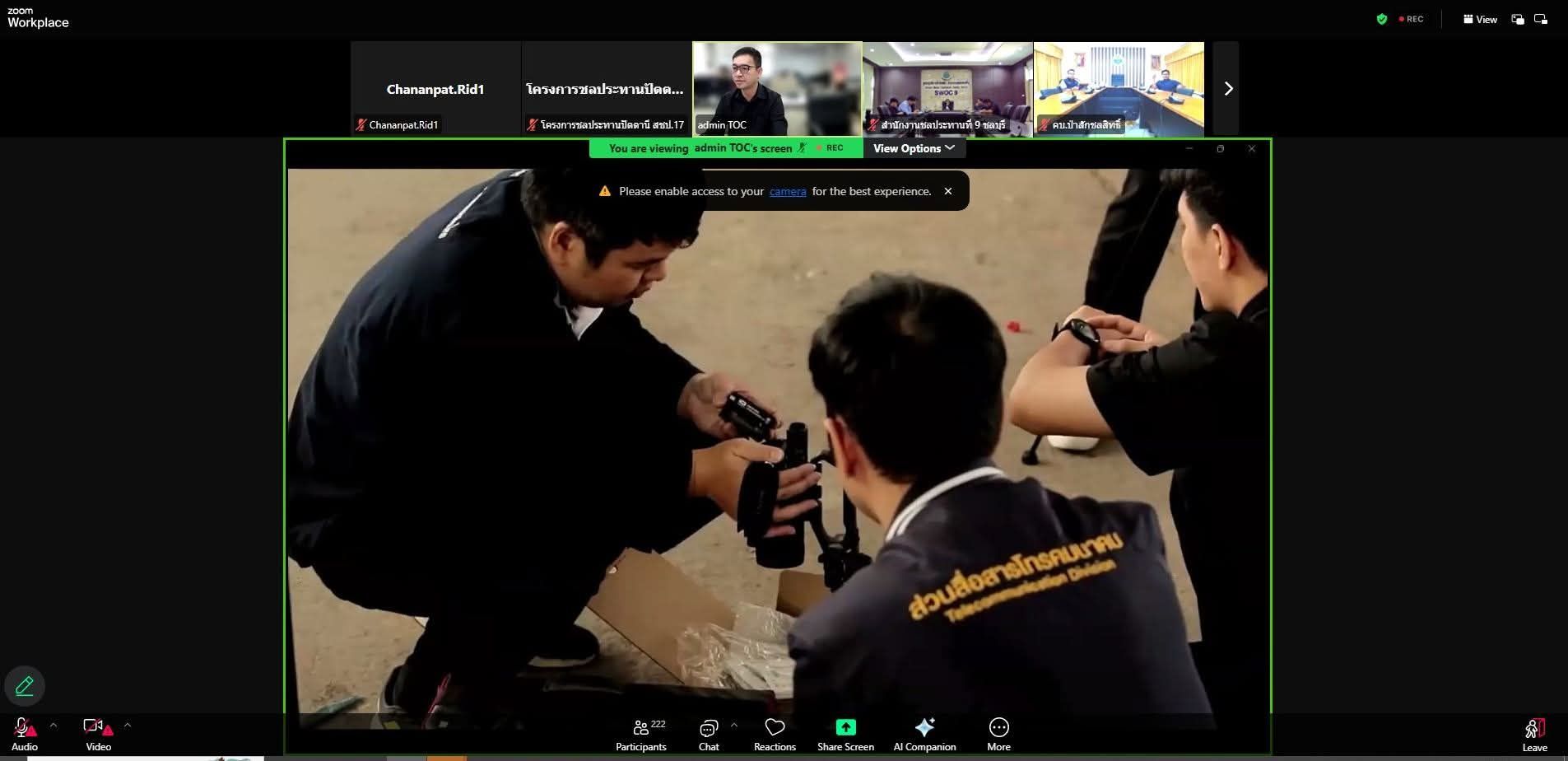Open the Chat panel
This screenshot has height=761, width=1568.
(x=708, y=734)
